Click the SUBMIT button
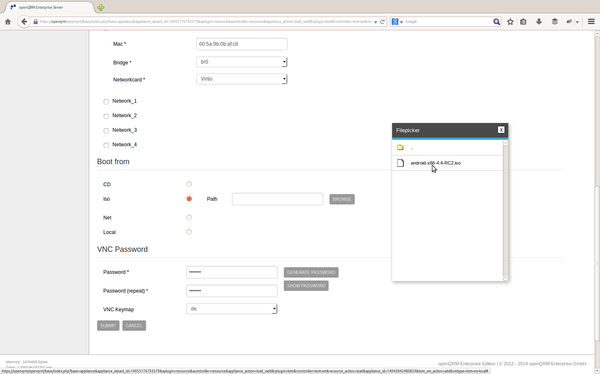Screen dimensions: 600x374 (108, 325)
